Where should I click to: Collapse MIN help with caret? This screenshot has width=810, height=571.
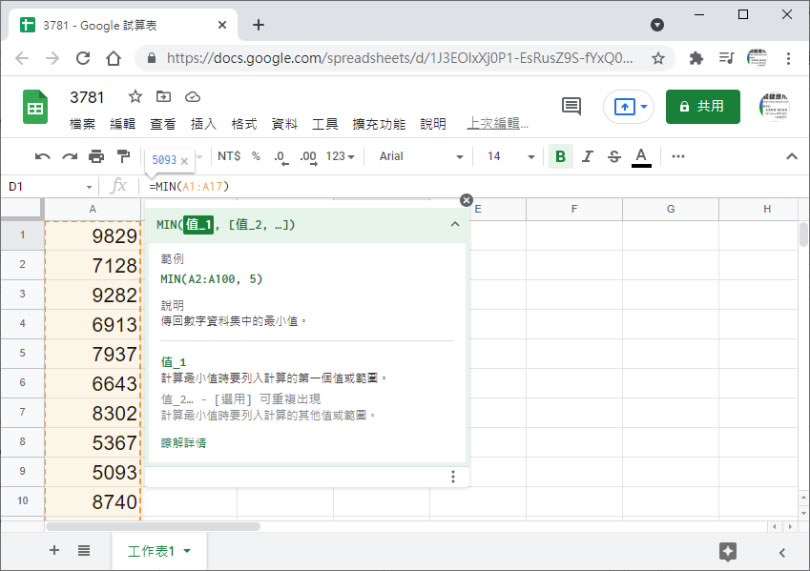(455, 224)
